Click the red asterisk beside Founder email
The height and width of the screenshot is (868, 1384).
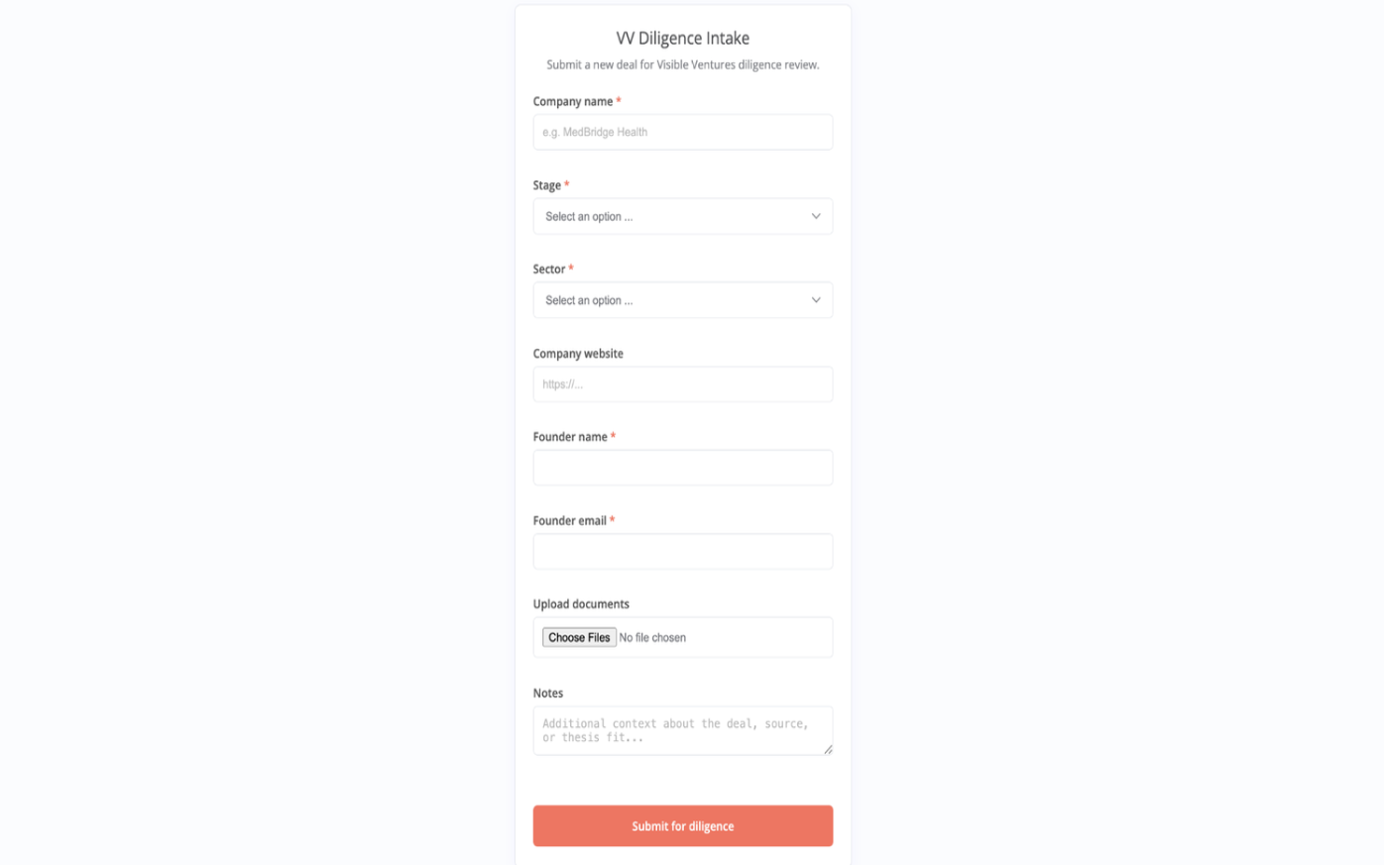coord(613,519)
